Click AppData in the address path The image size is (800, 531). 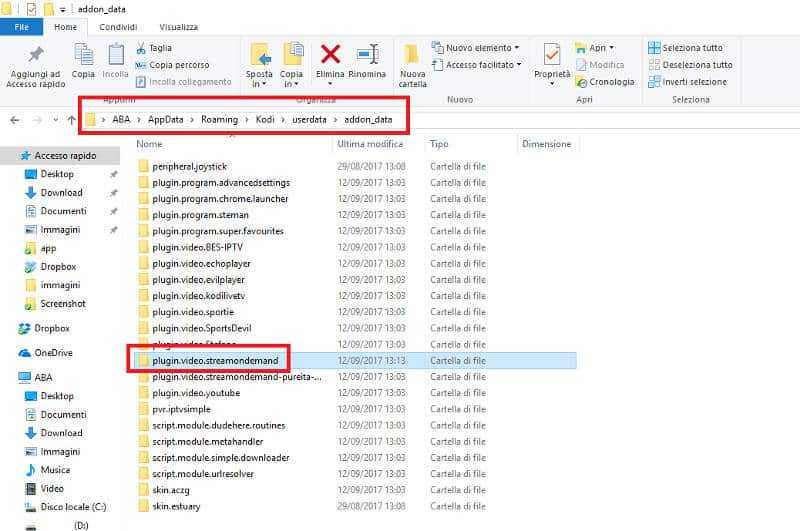tap(165, 119)
